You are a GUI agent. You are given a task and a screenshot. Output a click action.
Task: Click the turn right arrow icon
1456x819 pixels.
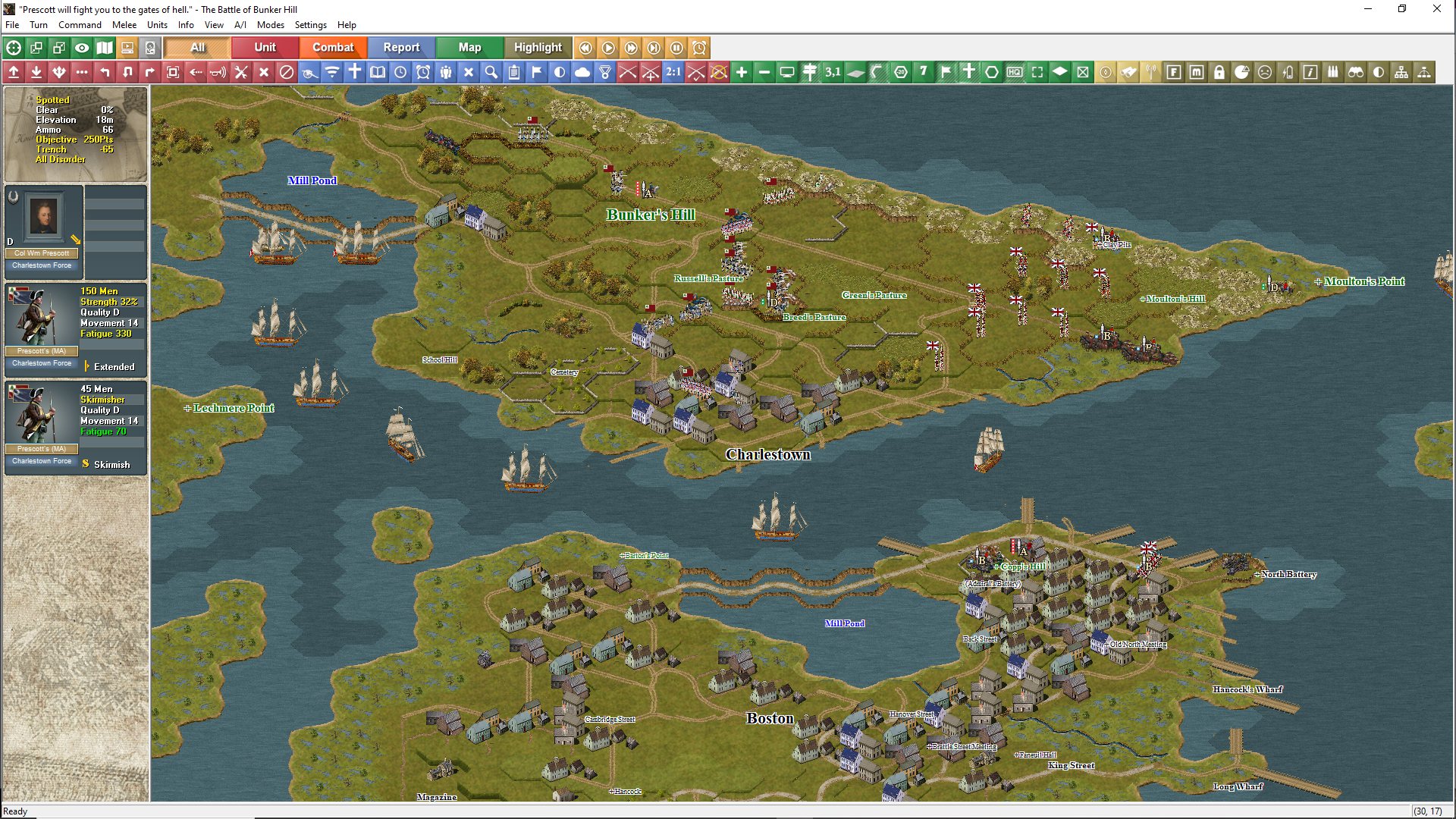point(150,72)
